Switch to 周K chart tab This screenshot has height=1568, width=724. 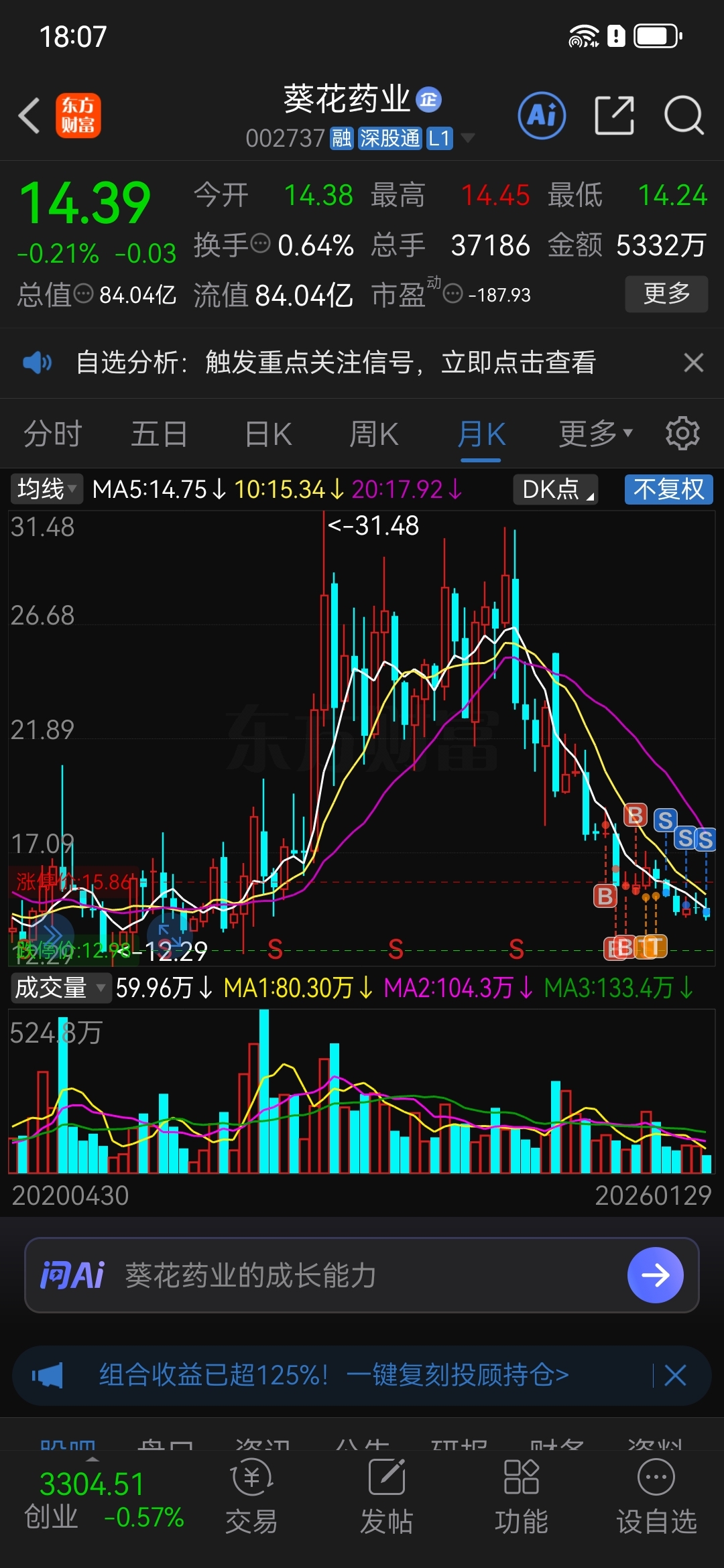click(374, 434)
